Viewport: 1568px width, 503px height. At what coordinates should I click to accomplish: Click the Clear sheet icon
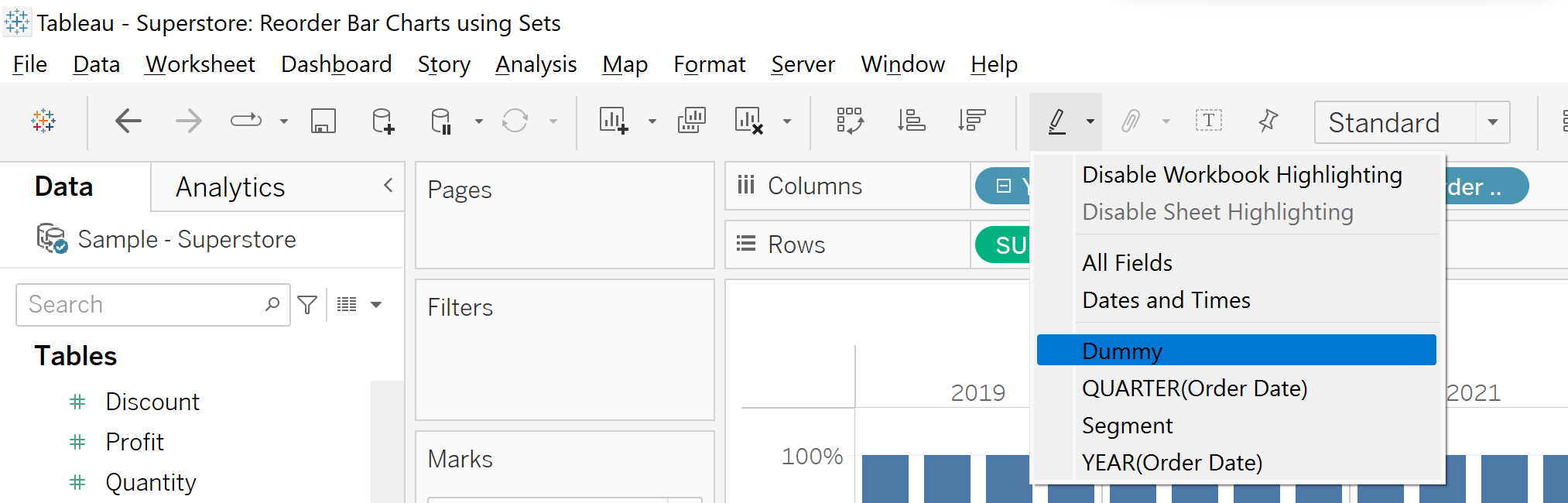point(749,121)
